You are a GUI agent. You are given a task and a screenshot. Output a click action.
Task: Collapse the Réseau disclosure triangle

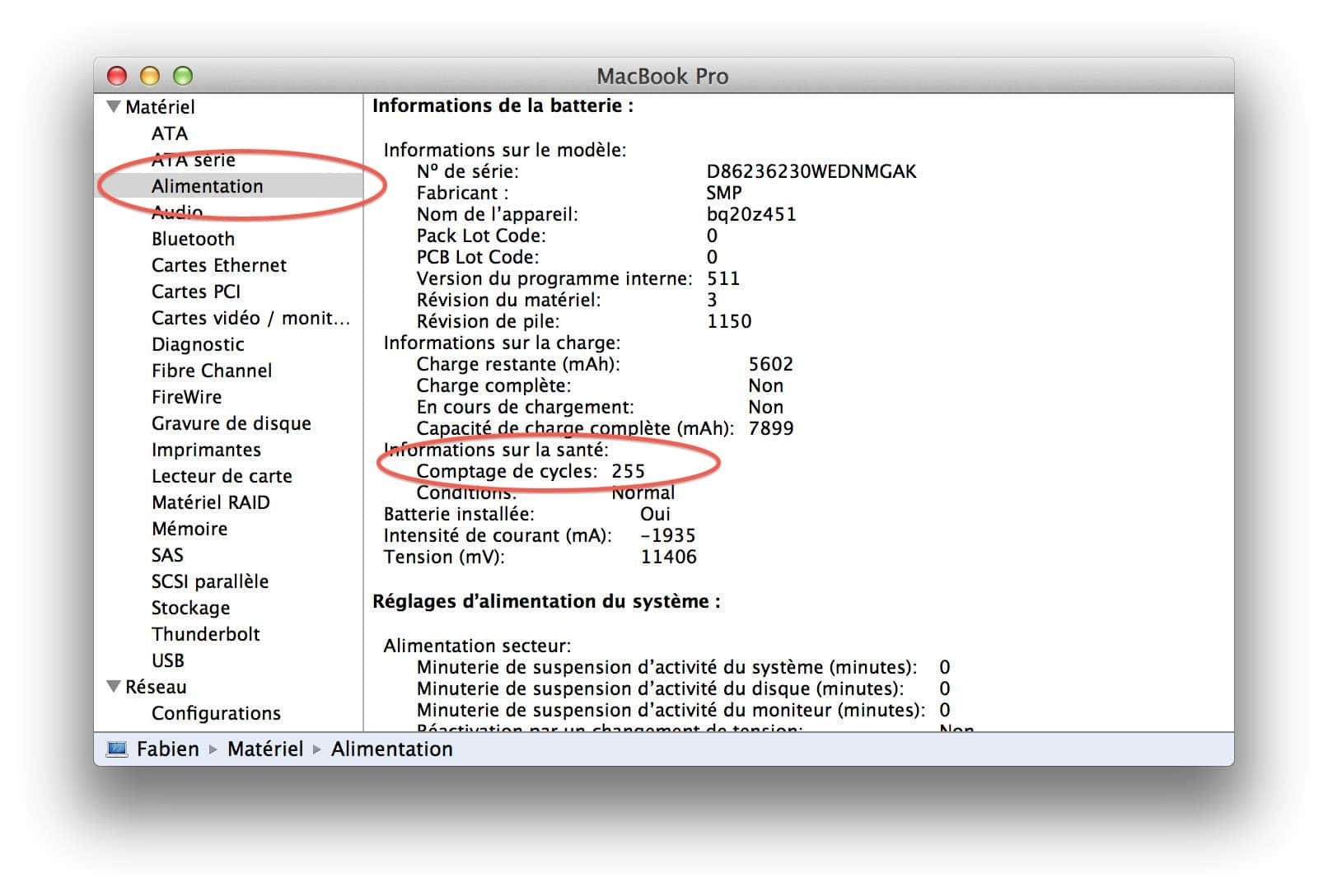pos(114,686)
